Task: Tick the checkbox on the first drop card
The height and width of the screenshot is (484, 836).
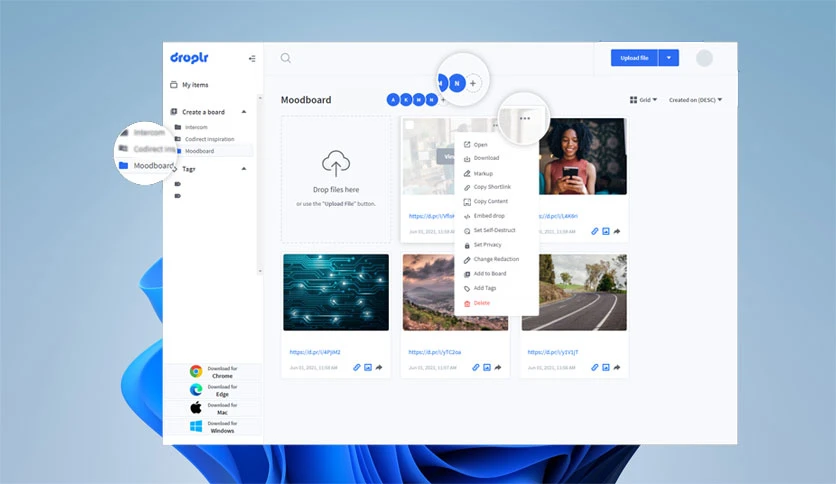Action: (x=409, y=125)
